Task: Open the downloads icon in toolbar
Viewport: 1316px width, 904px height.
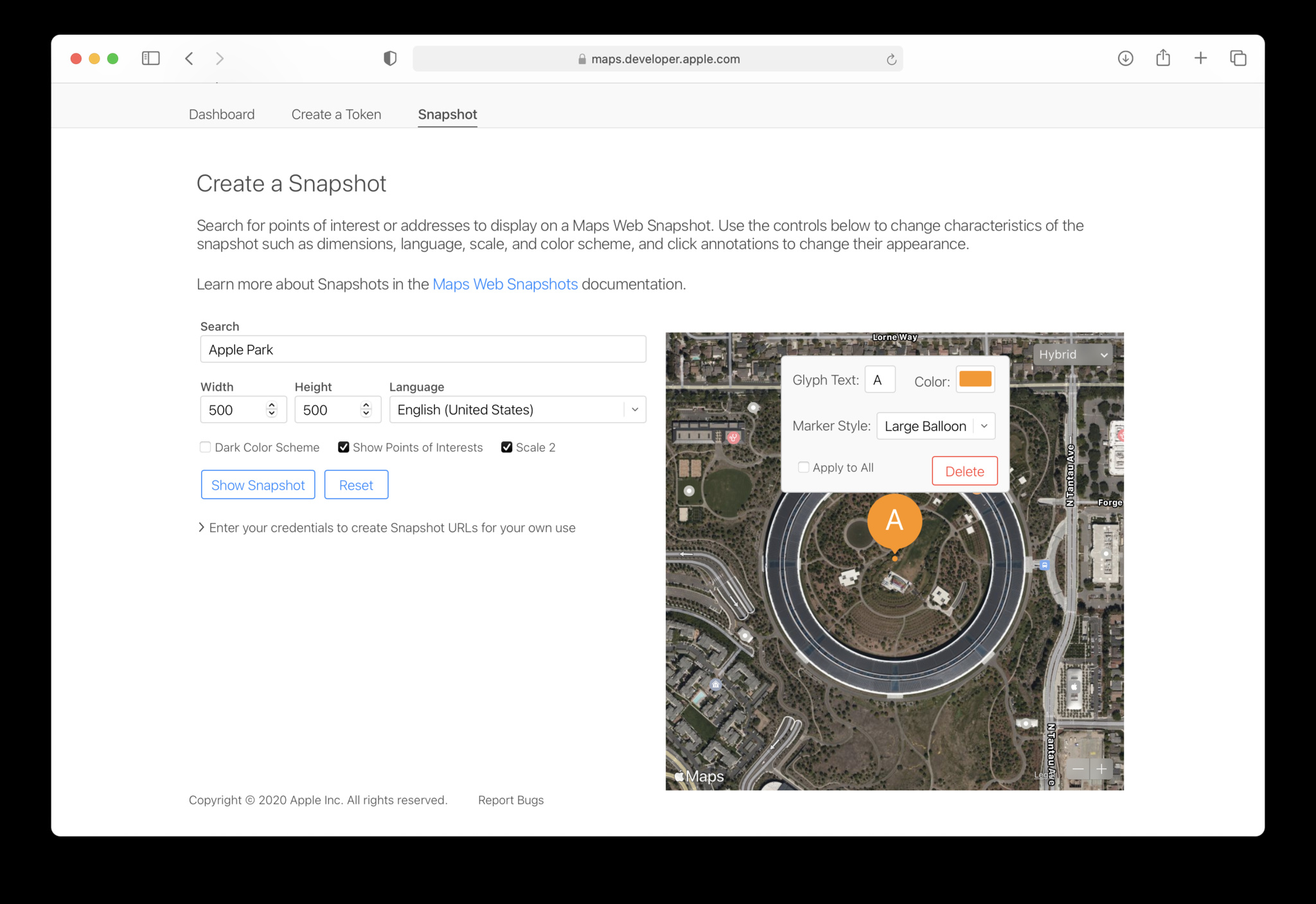Action: [x=1125, y=58]
